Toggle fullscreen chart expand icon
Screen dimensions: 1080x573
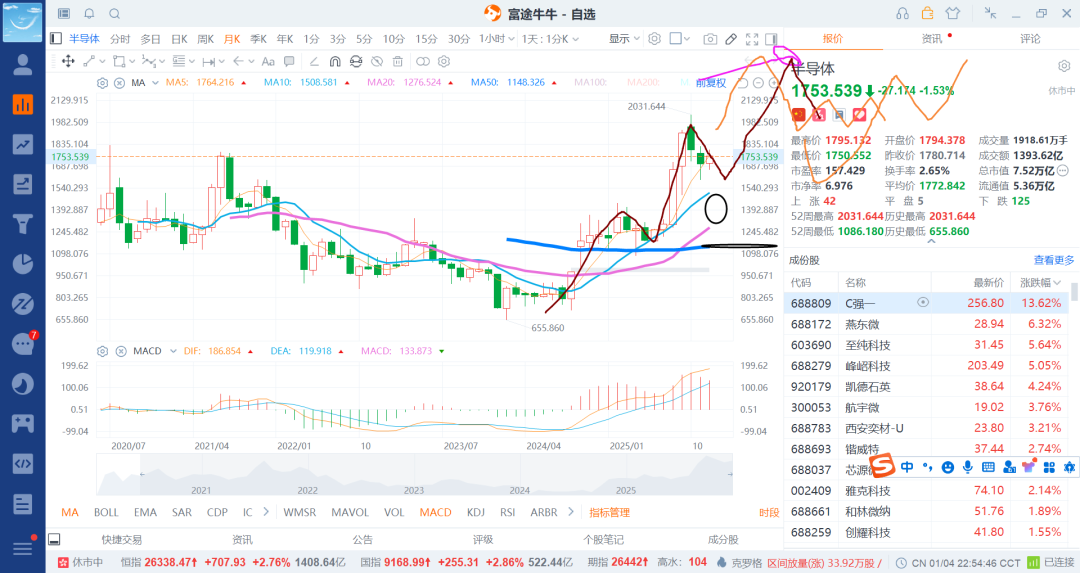point(752,39)
